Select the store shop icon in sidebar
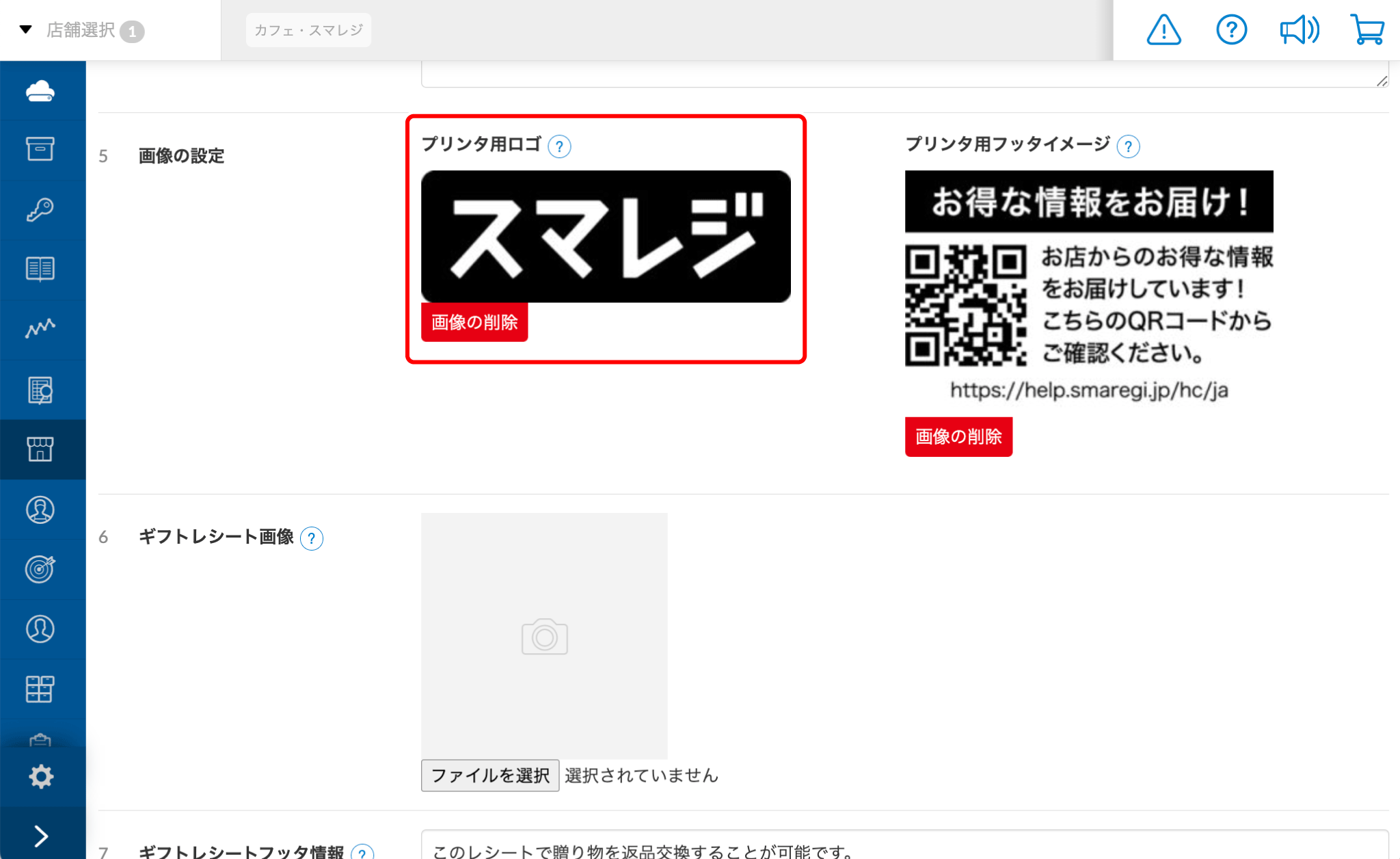This screenshot has width=1400, height=859. click(x=40, y=449)
